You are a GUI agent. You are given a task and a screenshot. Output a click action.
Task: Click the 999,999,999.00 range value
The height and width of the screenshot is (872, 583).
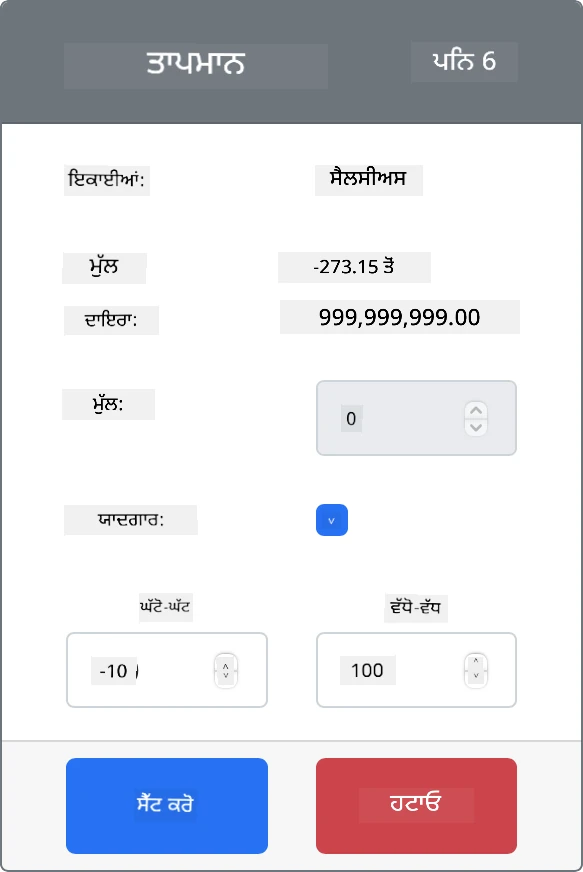[399, 317]
